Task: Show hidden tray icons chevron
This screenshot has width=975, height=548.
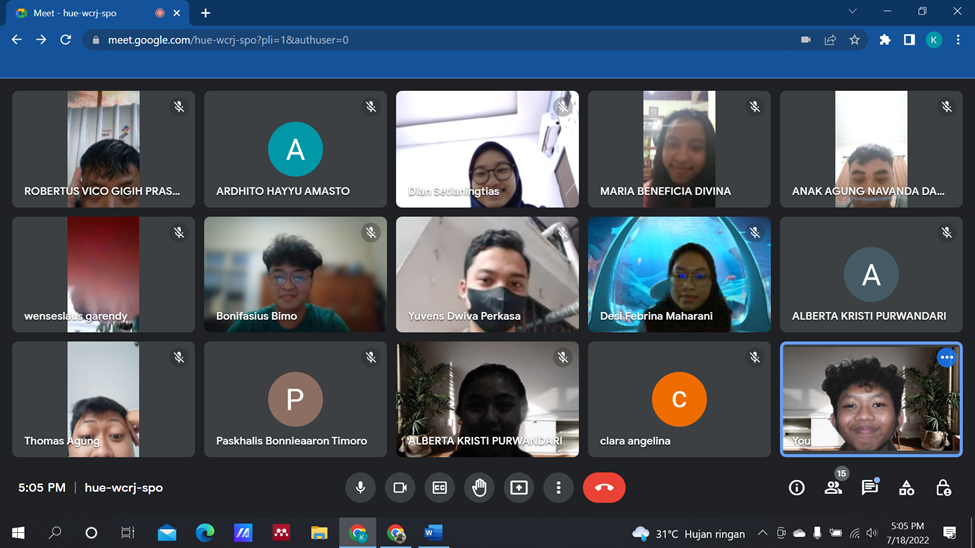Action: tap(762, 533)
